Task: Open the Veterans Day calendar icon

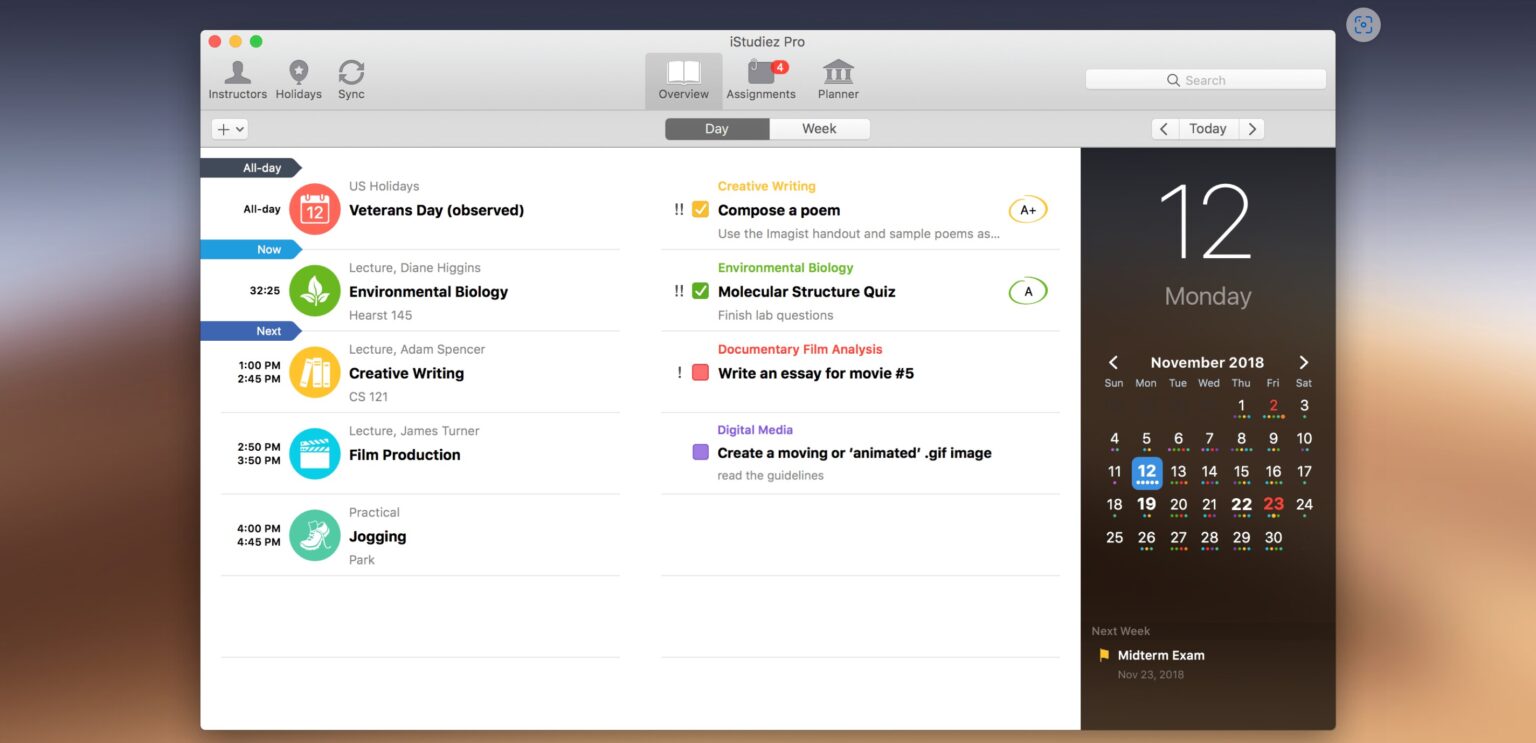Action: tap(315, 209)
